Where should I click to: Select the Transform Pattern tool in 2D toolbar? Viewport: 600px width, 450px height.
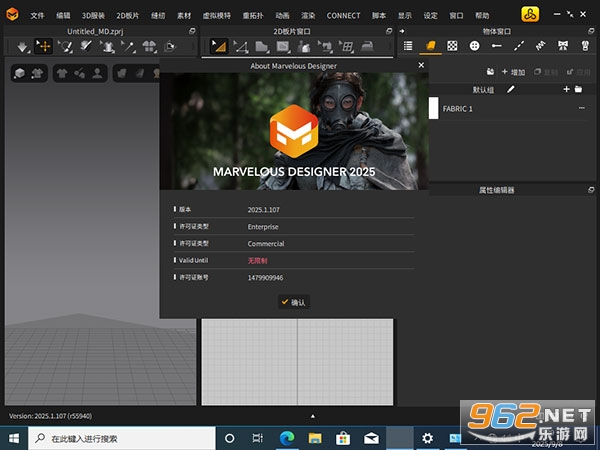click(x=219, y=47)
